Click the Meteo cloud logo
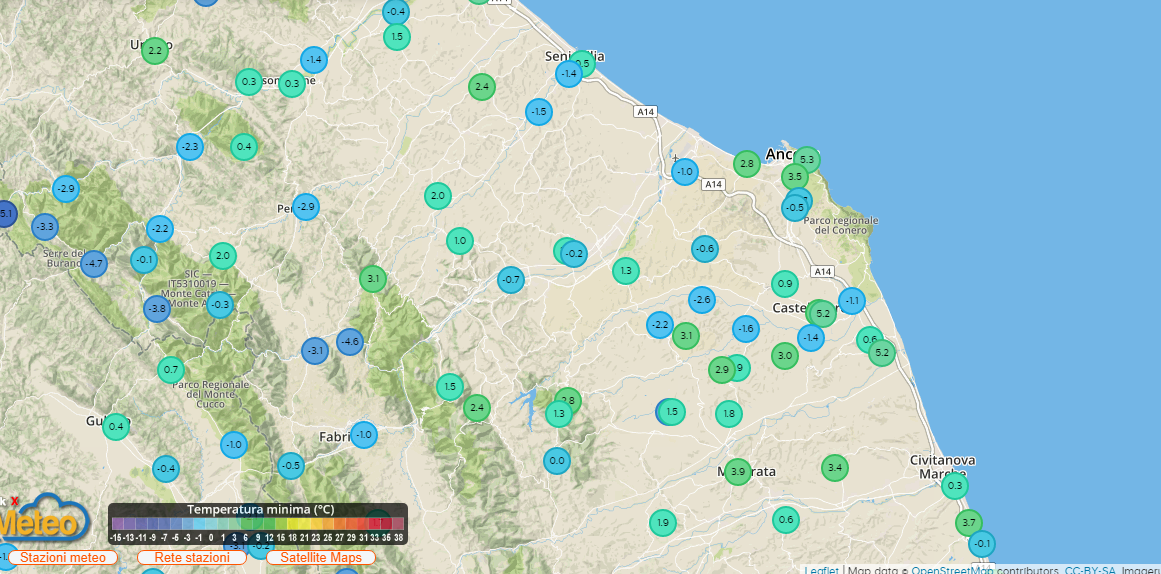This screenshot has width=1161, height=574. (42, 520)
